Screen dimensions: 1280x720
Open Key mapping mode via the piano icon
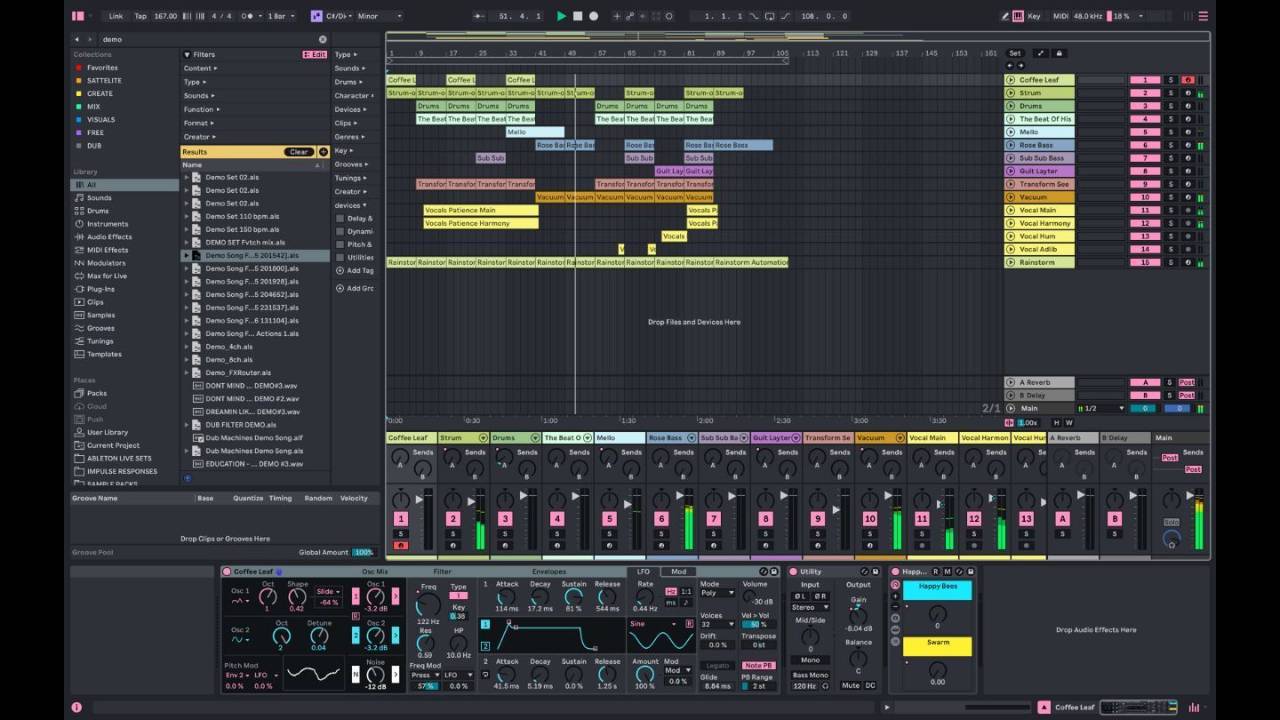coord(1017,16)
